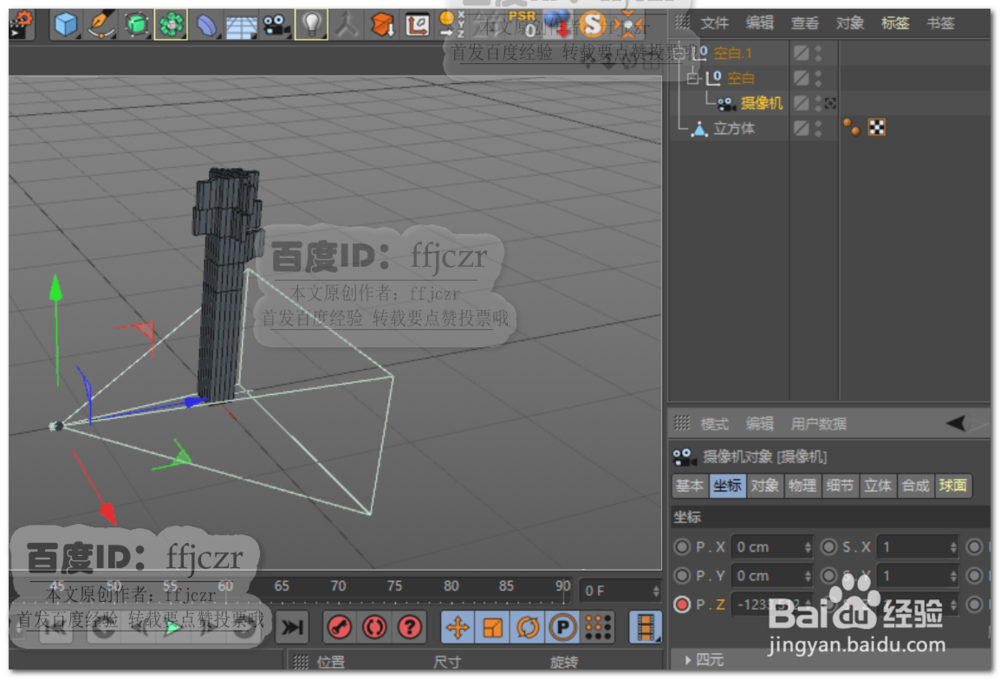The image size is (1000, 679).
Task: Toggle scale keyframe recording
Action: (492, 628)
